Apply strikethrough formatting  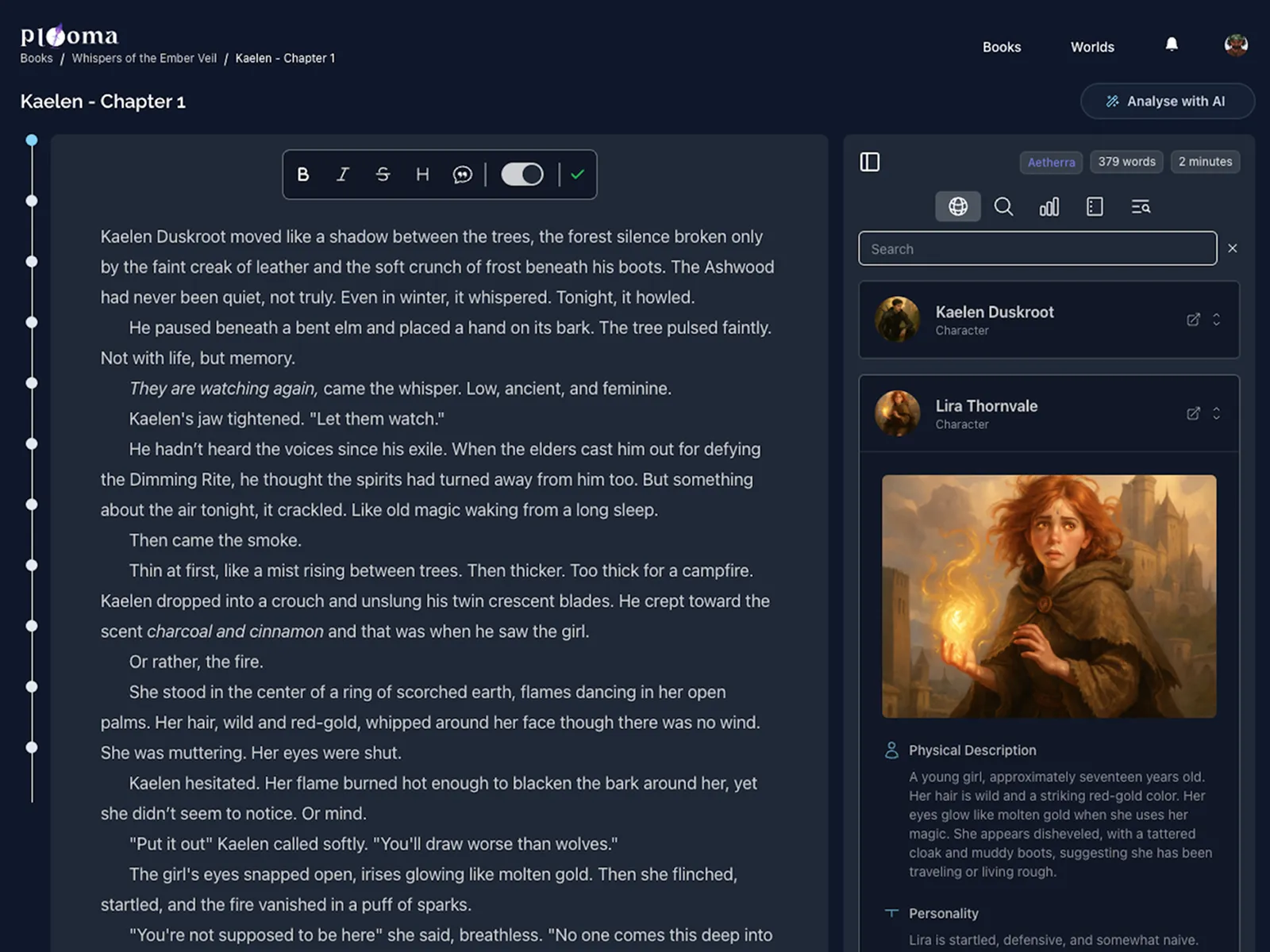(x=383, y=175)
